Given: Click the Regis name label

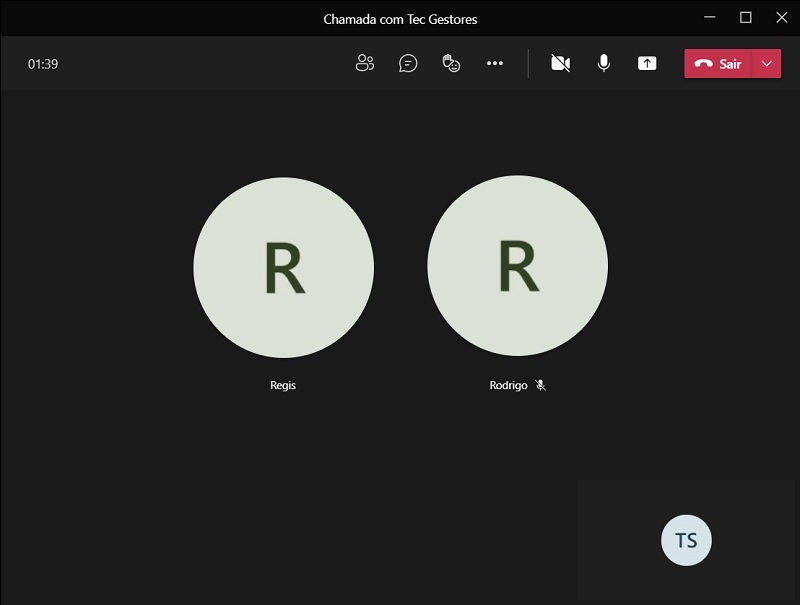Looking at the screenshot, I should pos(283,385).
